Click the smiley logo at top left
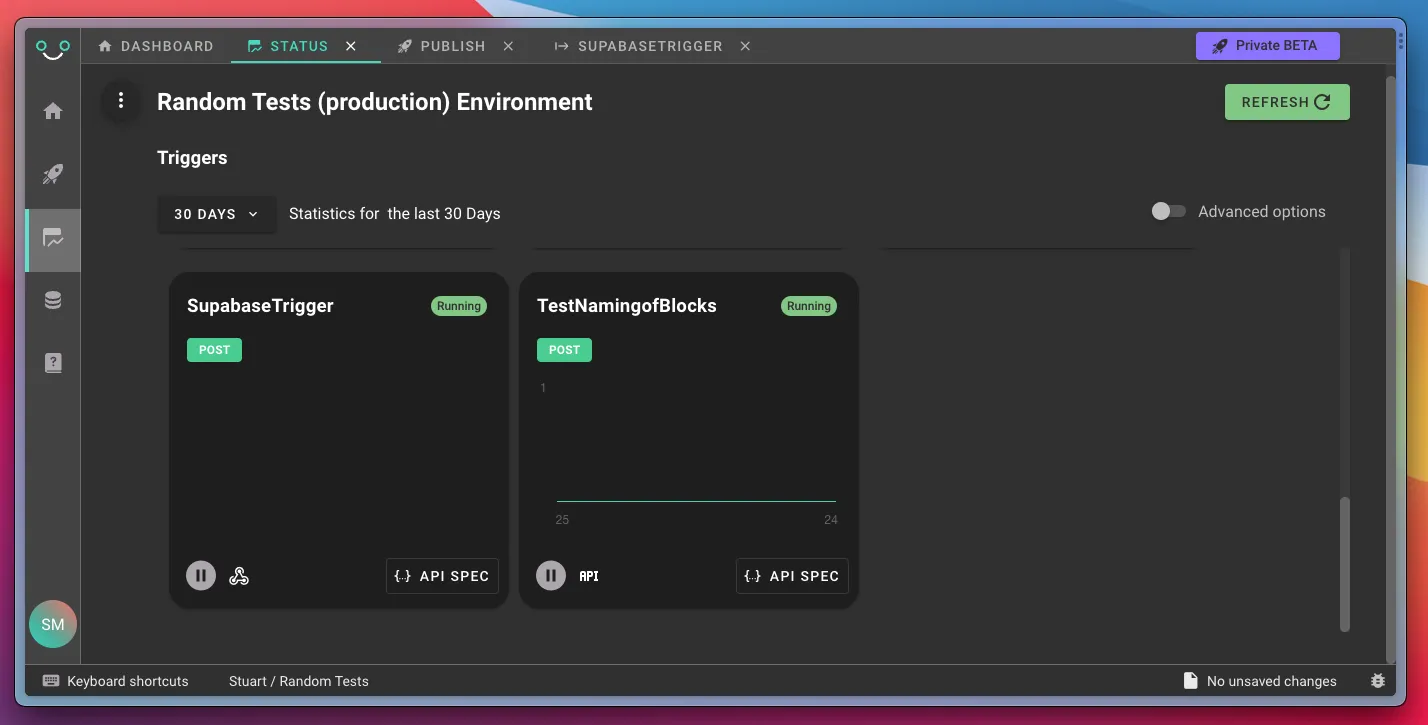 pyautogui.click(x=53, y=48)
